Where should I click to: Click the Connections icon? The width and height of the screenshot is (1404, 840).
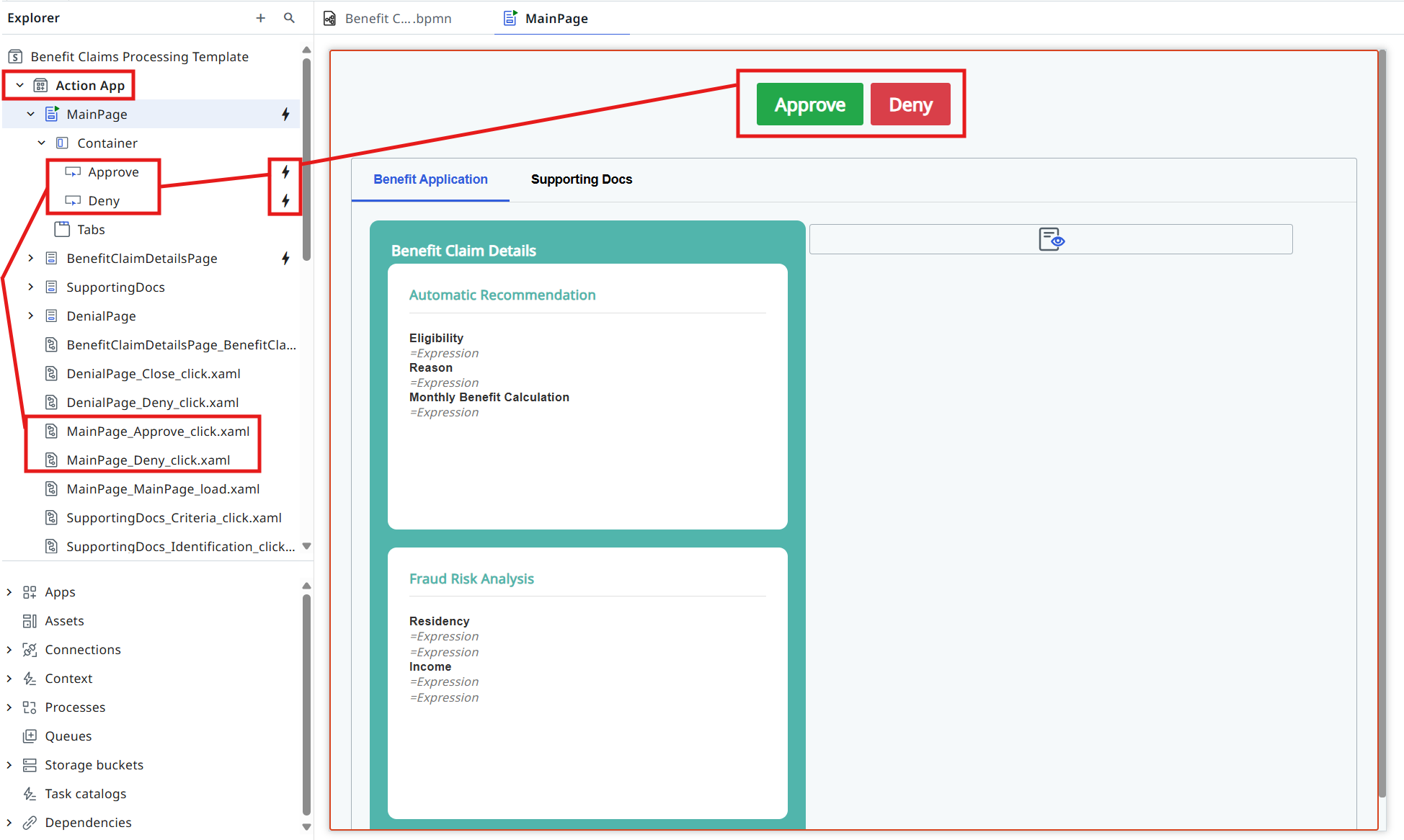(x=30, y=650)
